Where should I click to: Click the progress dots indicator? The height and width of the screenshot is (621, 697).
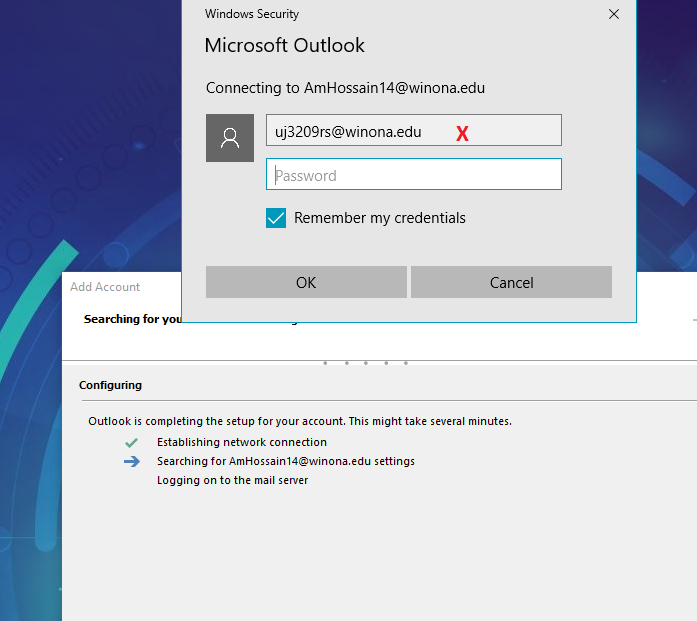click(x=366, y=363)
